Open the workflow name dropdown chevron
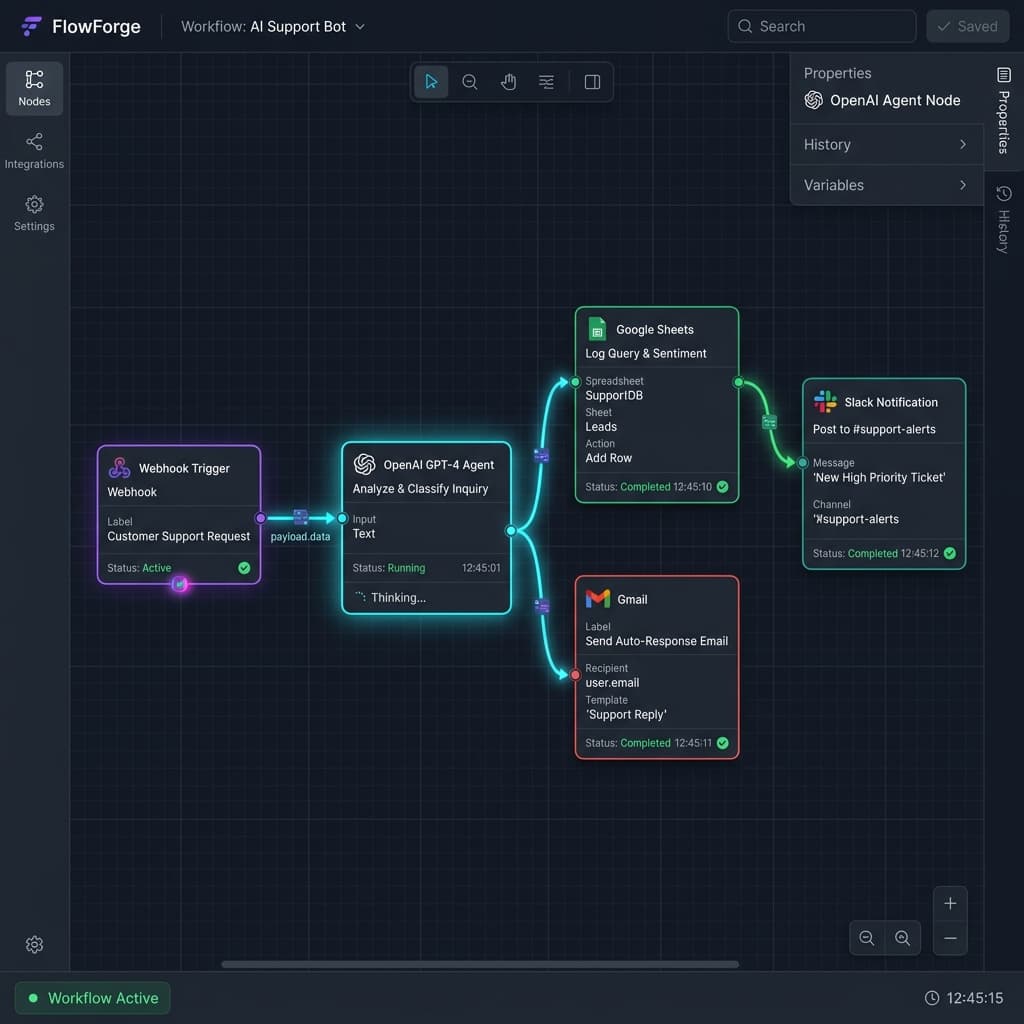The width and height of the screenshot is (1024, 1024). tap(360, 27)
